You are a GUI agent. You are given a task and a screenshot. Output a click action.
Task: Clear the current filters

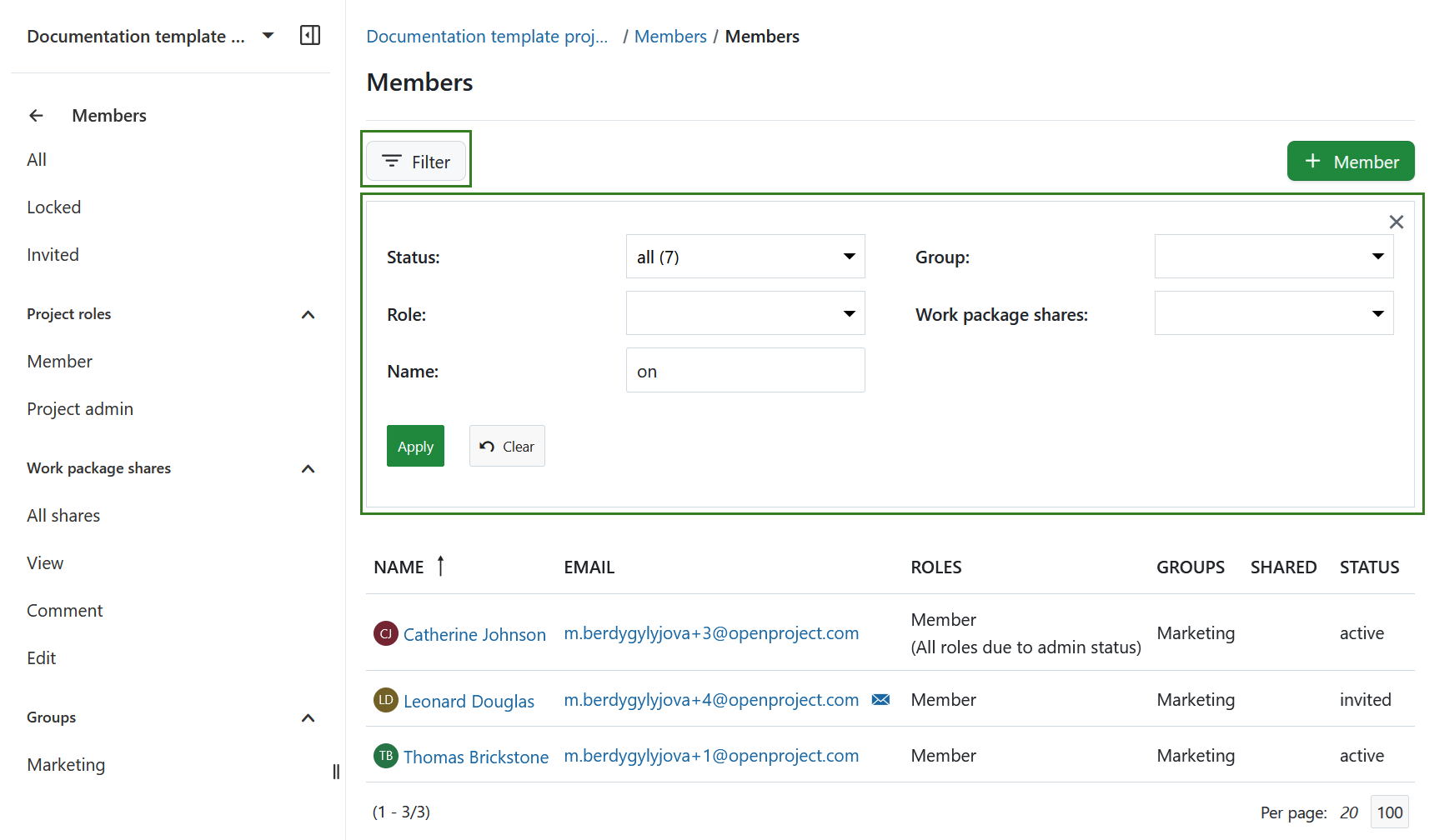point(506,446)
